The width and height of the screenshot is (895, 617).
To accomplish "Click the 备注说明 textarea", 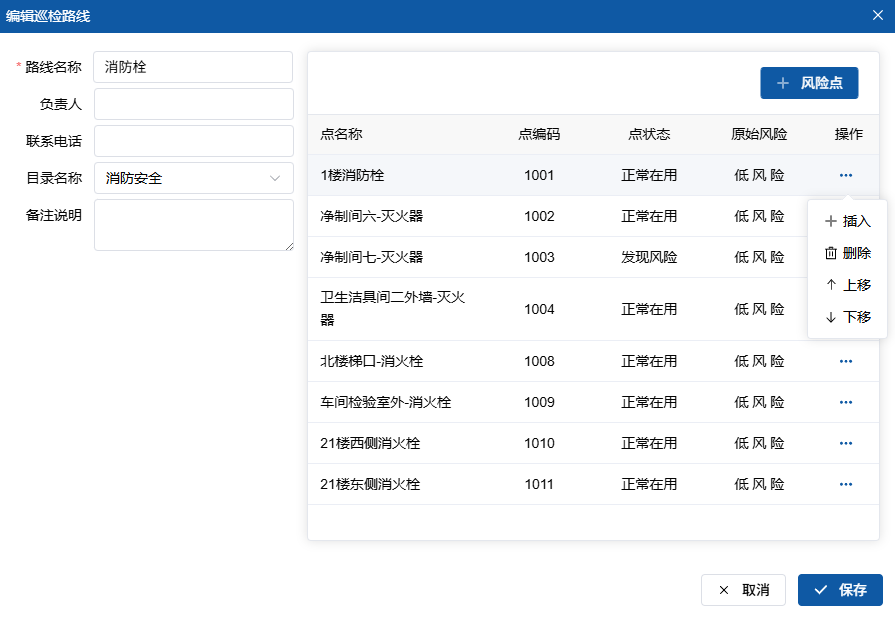I will [193, 225].
